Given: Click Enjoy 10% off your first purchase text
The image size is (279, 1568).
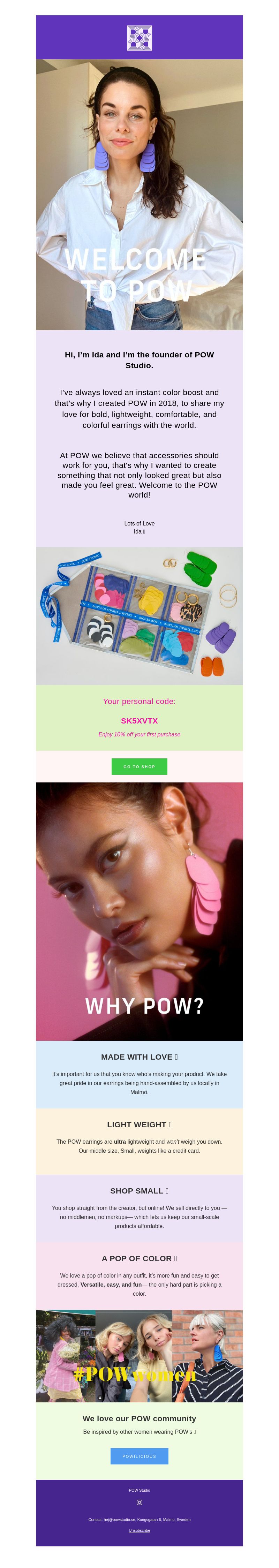Looking at the screenshot, I should pyautogui.click(x=139, y=734).
